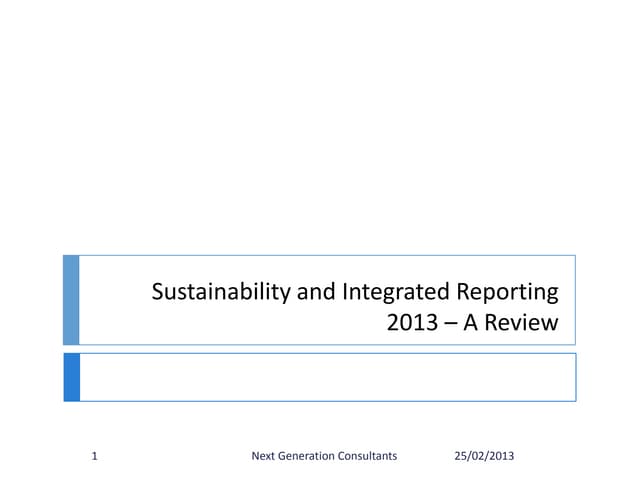The height and width of the screenshot is (480, 640).
Task: Click the word "Next" in the footer
Action: pyautogui.click(x=266, y=456)
